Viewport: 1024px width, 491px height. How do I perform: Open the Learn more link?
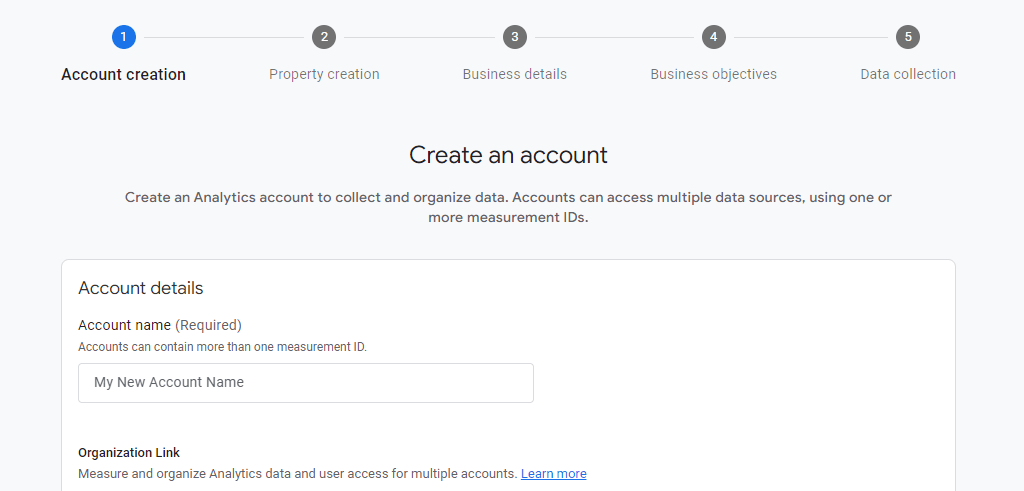554,473
